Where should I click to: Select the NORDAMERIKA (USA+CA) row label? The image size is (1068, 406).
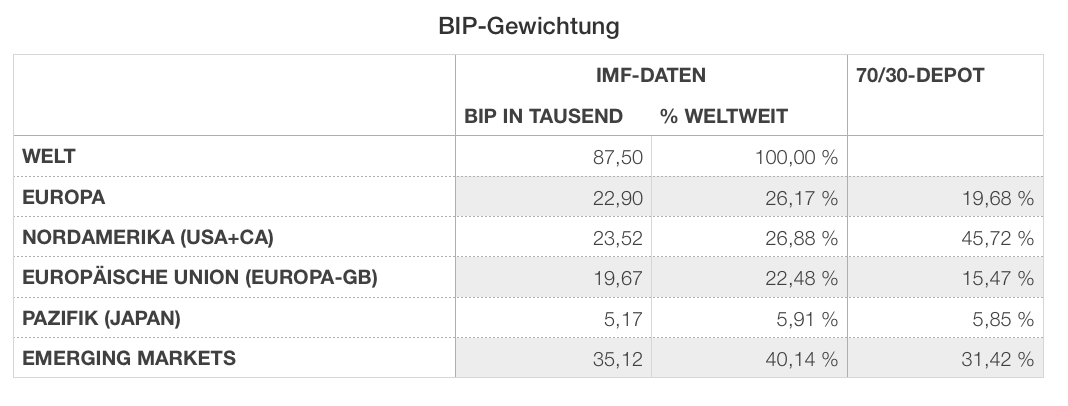tap(147, 238)
